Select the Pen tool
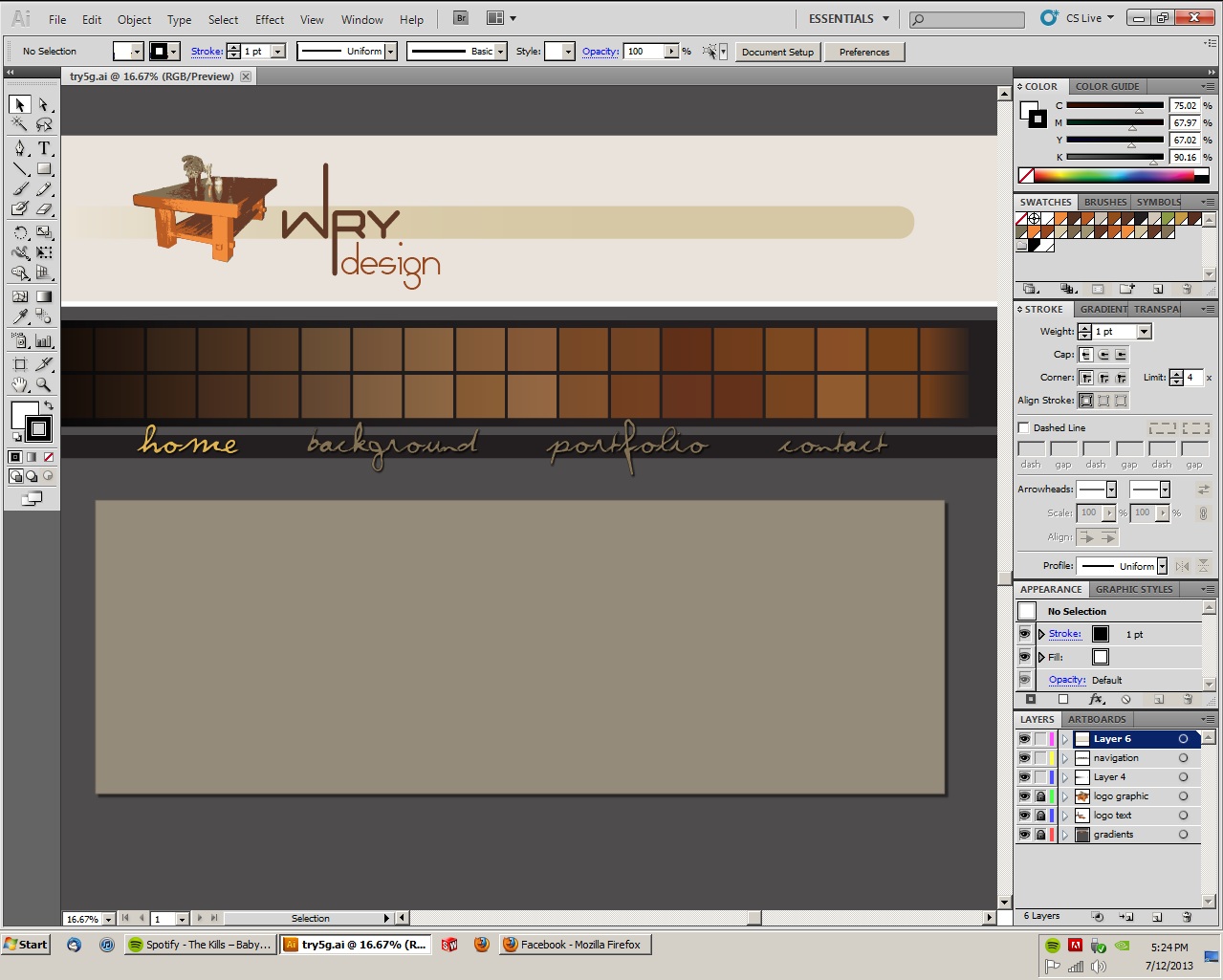Viewport: 1223px width, 980px height. pos(20,148)
